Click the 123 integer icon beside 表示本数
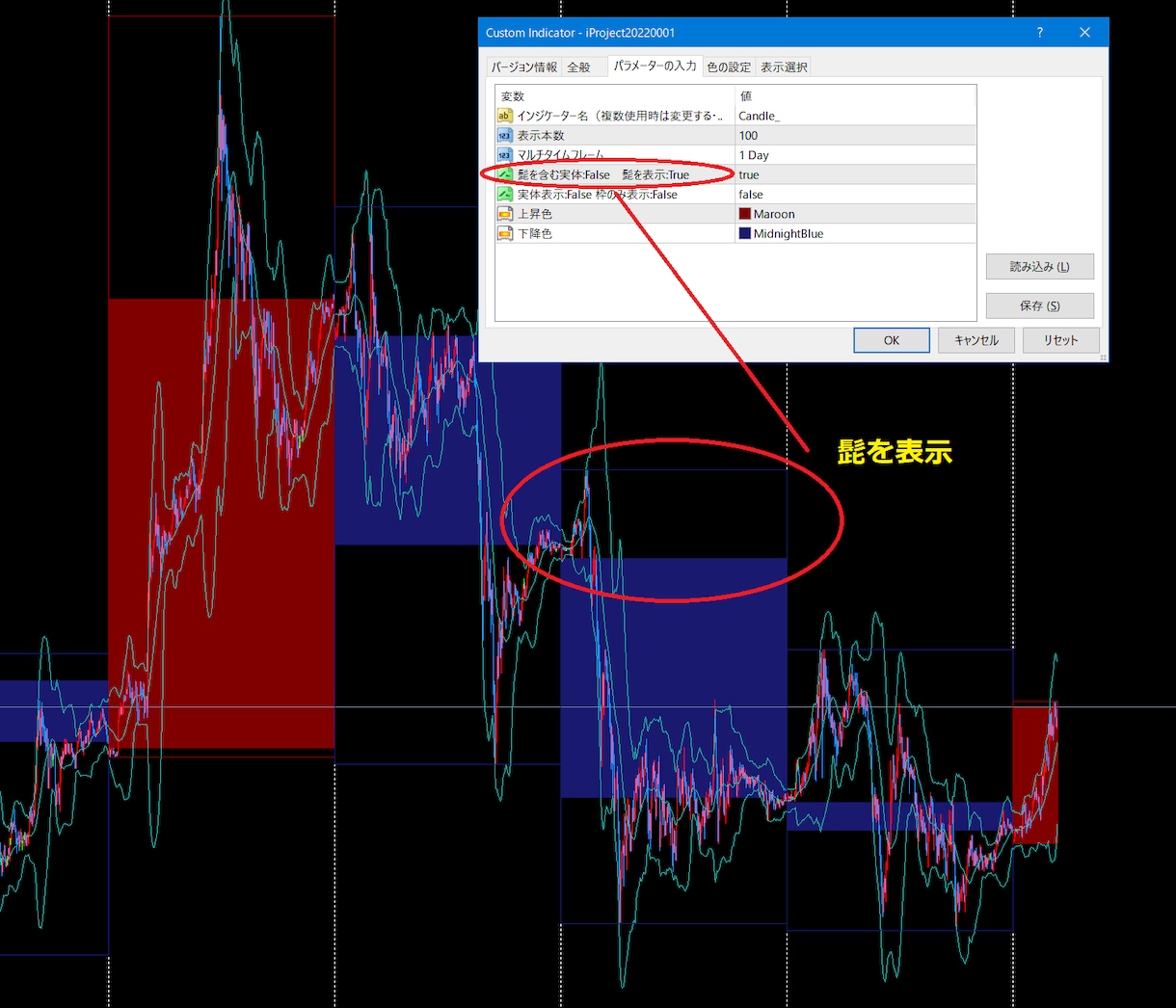This screenshot has height=1008, width=1176. tap(504, 136)
